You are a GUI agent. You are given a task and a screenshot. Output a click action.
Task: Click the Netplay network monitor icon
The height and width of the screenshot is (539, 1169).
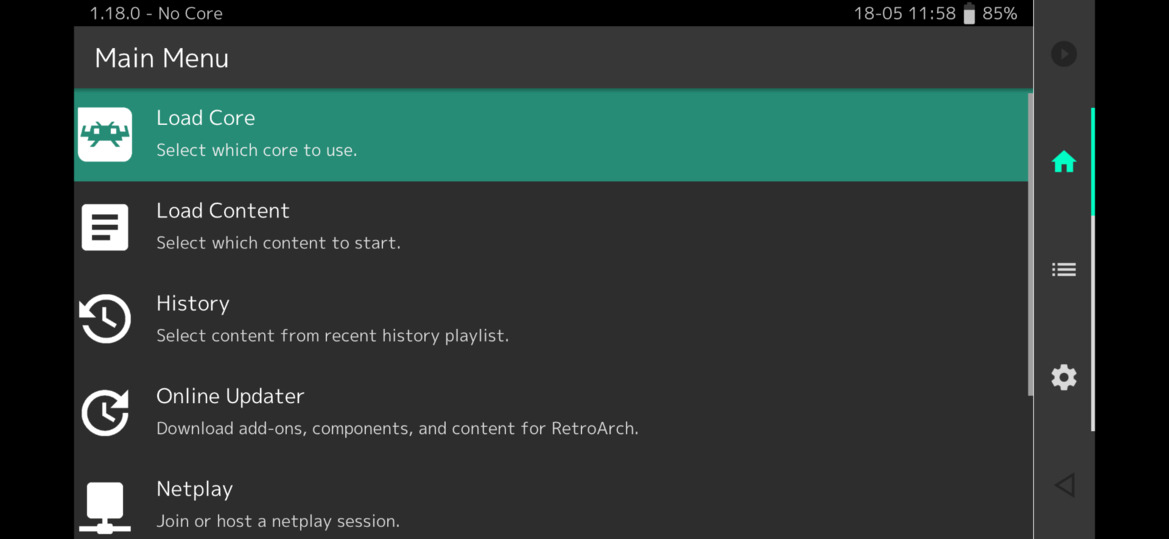105,506
